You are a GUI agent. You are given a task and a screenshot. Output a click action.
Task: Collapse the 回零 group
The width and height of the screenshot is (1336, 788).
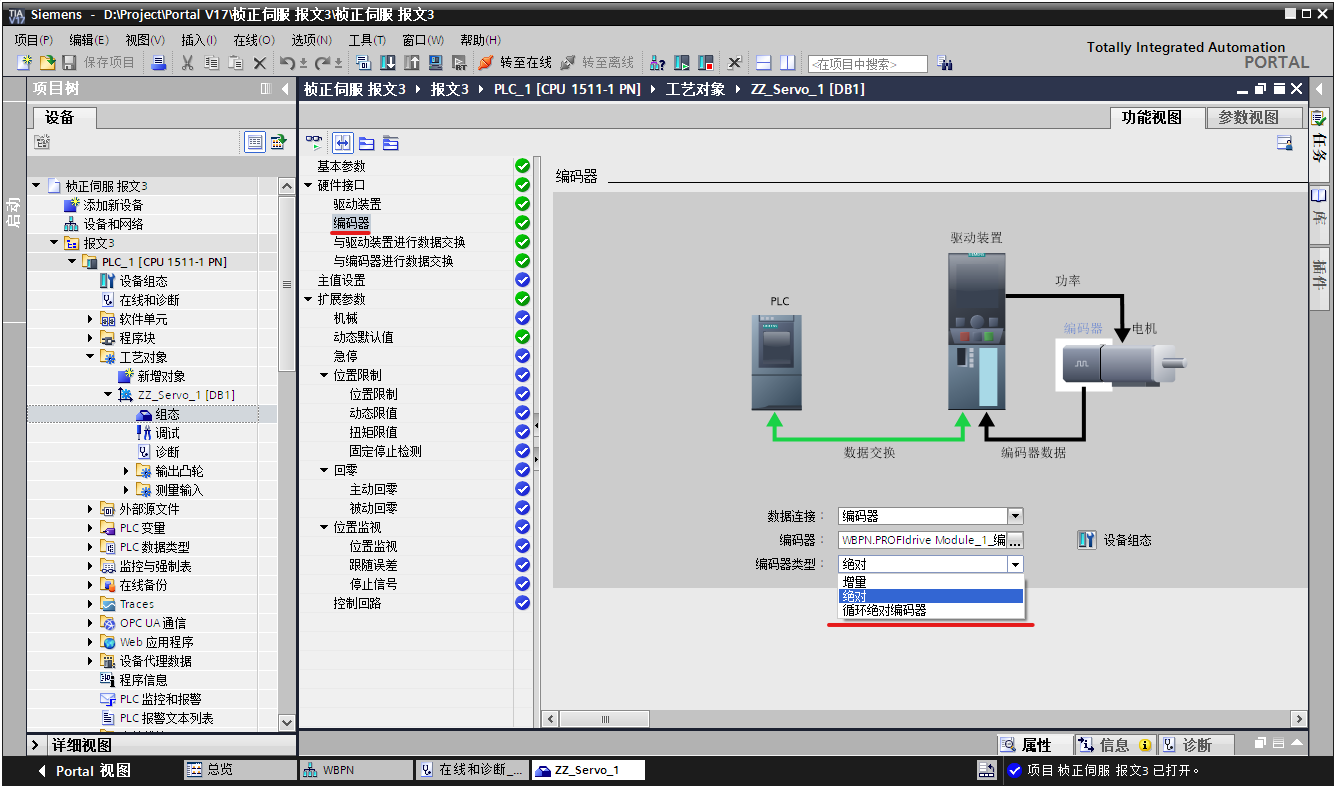click(325, 470)
